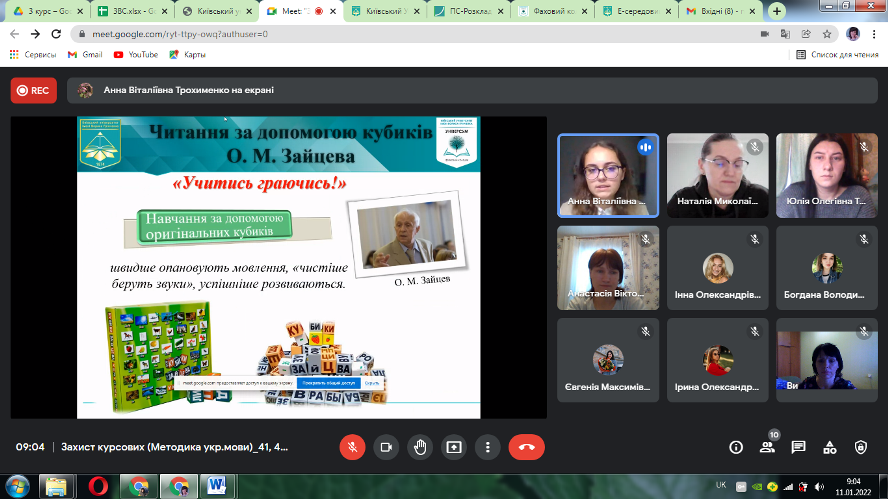Image resolution: width=888 pixels, height=499 pixels.
Task: Open the Chrome profile avatar
Action: 853,34
